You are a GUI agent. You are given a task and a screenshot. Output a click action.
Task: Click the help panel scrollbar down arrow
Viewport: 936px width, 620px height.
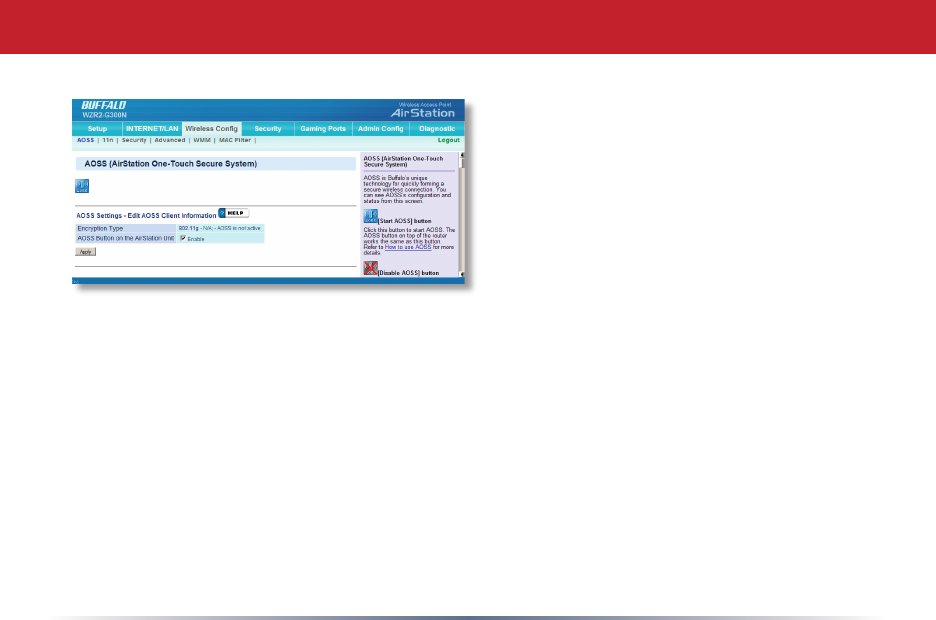coord(461,274)
